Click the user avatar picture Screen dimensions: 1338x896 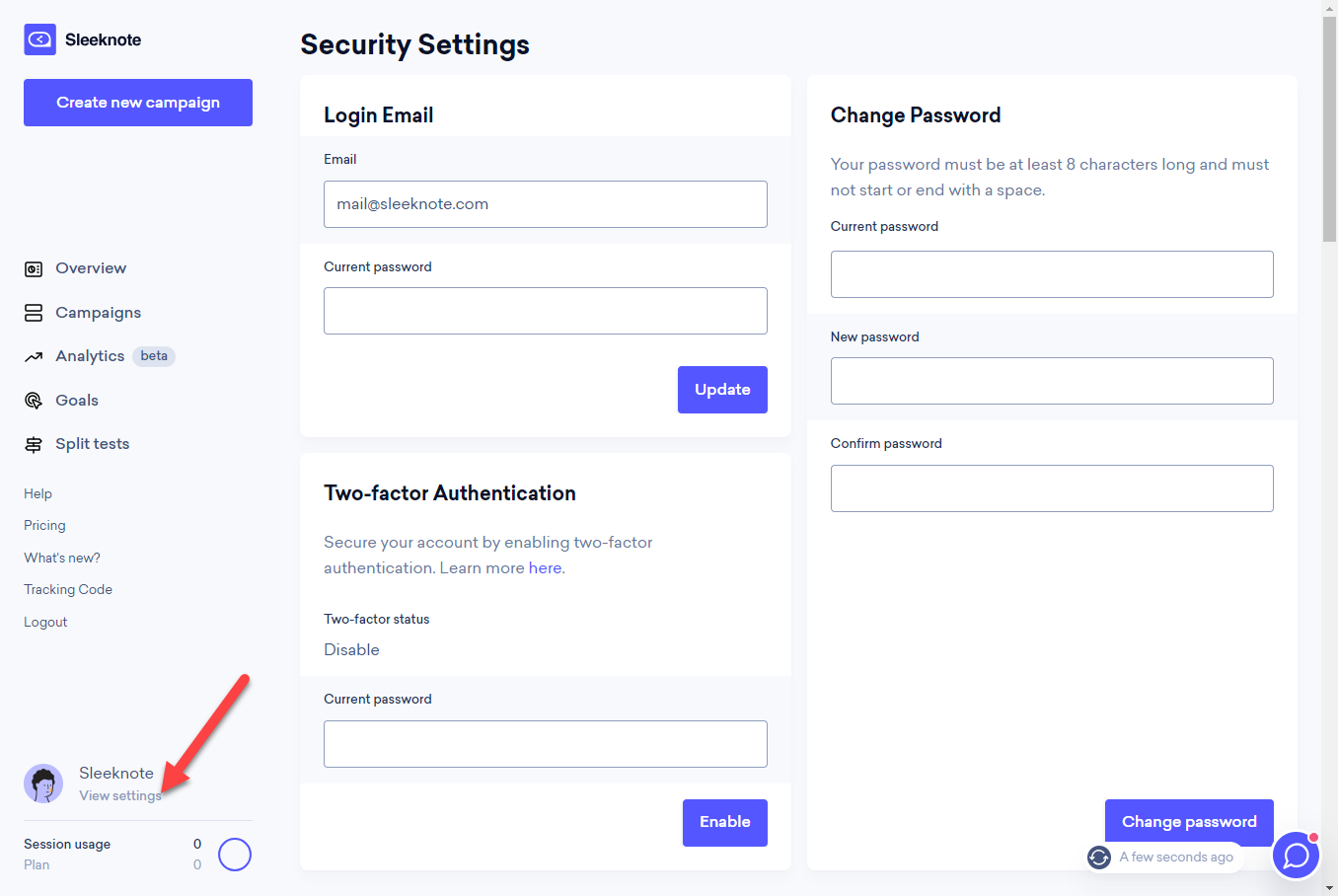[x=43, y=784]
